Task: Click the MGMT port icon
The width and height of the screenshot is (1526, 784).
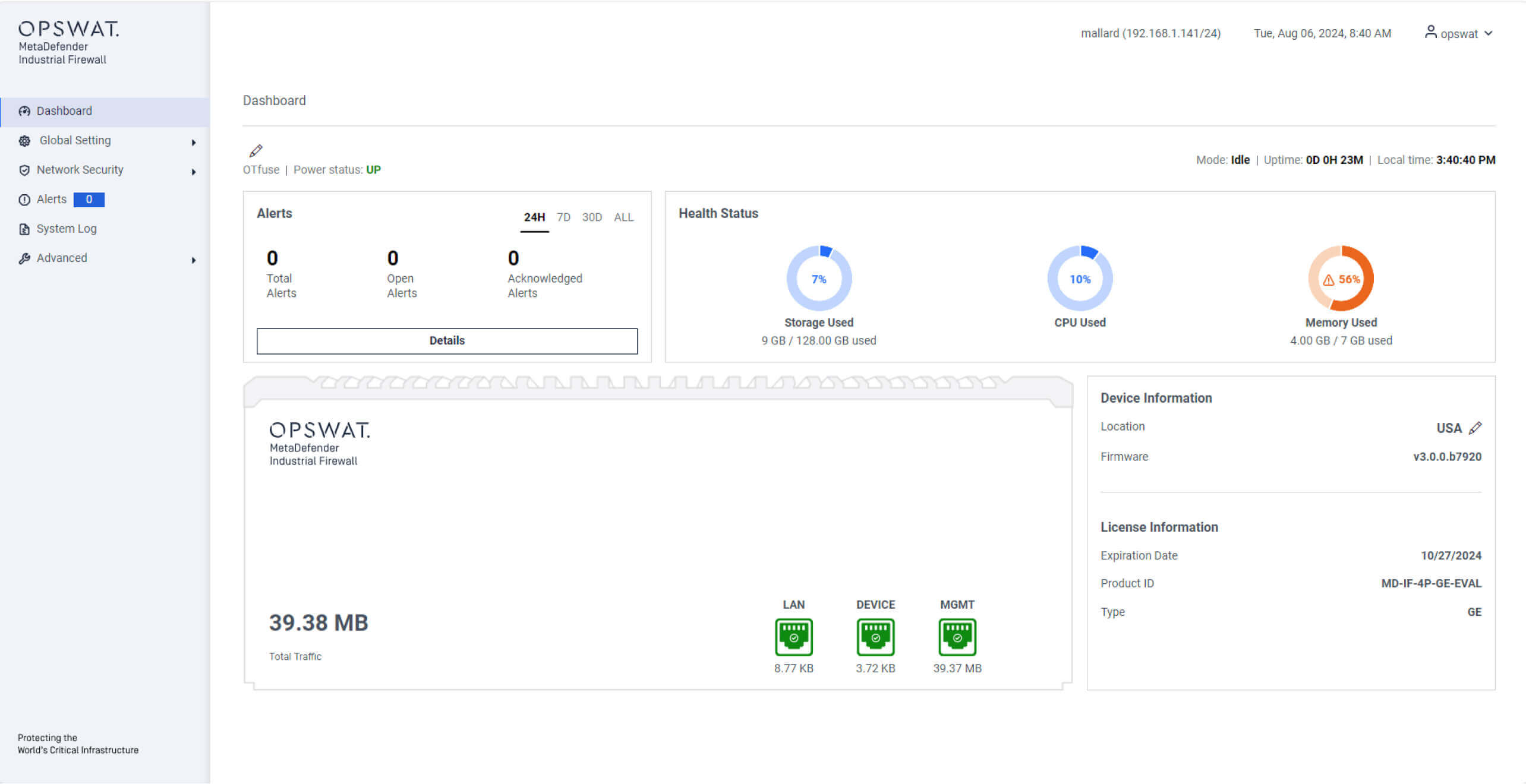Action: [957, 636]
